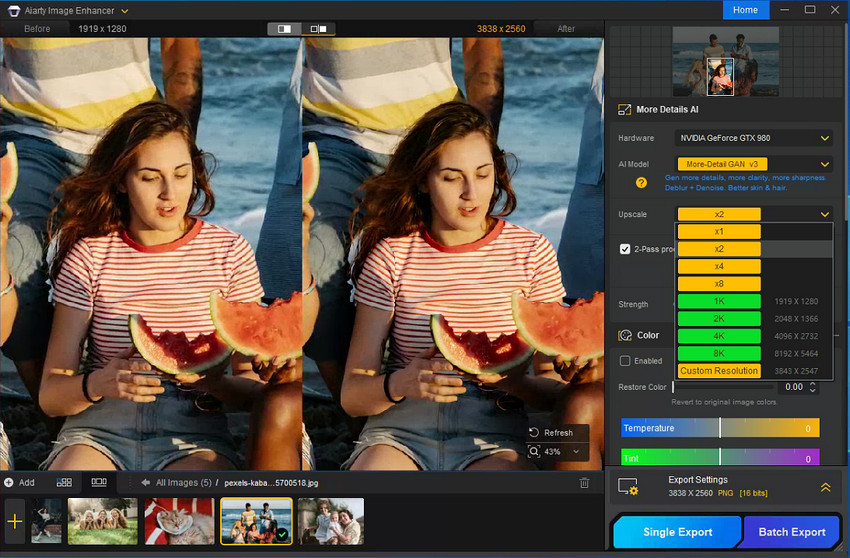Viewport: 850px width, 558px height.
Task: Choose x4 upscale option
Action: [x=719, y=266]
